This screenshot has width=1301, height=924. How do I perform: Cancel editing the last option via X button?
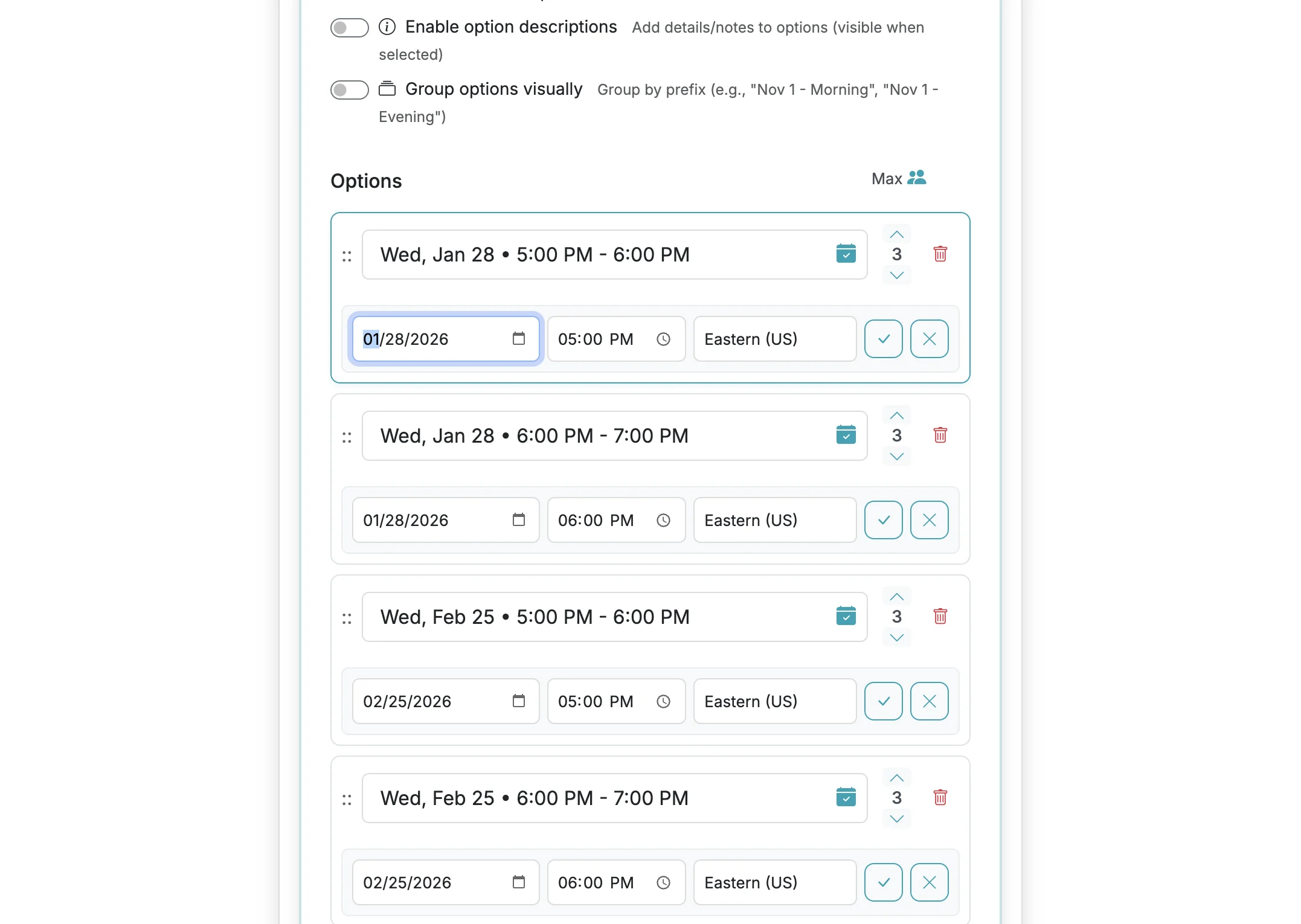point(929,882)
